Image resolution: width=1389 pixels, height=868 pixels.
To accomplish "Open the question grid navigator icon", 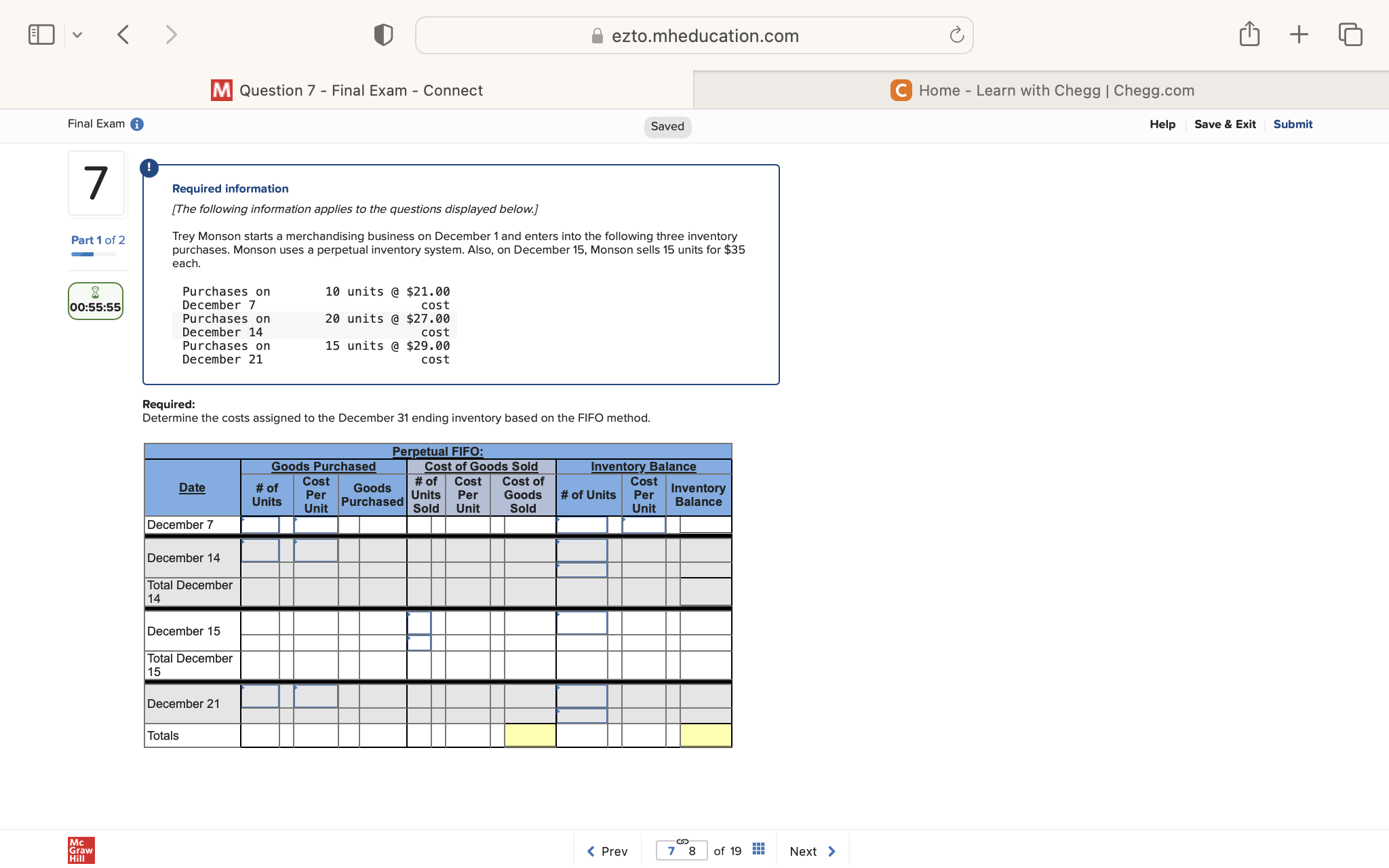I will [759, 849].
